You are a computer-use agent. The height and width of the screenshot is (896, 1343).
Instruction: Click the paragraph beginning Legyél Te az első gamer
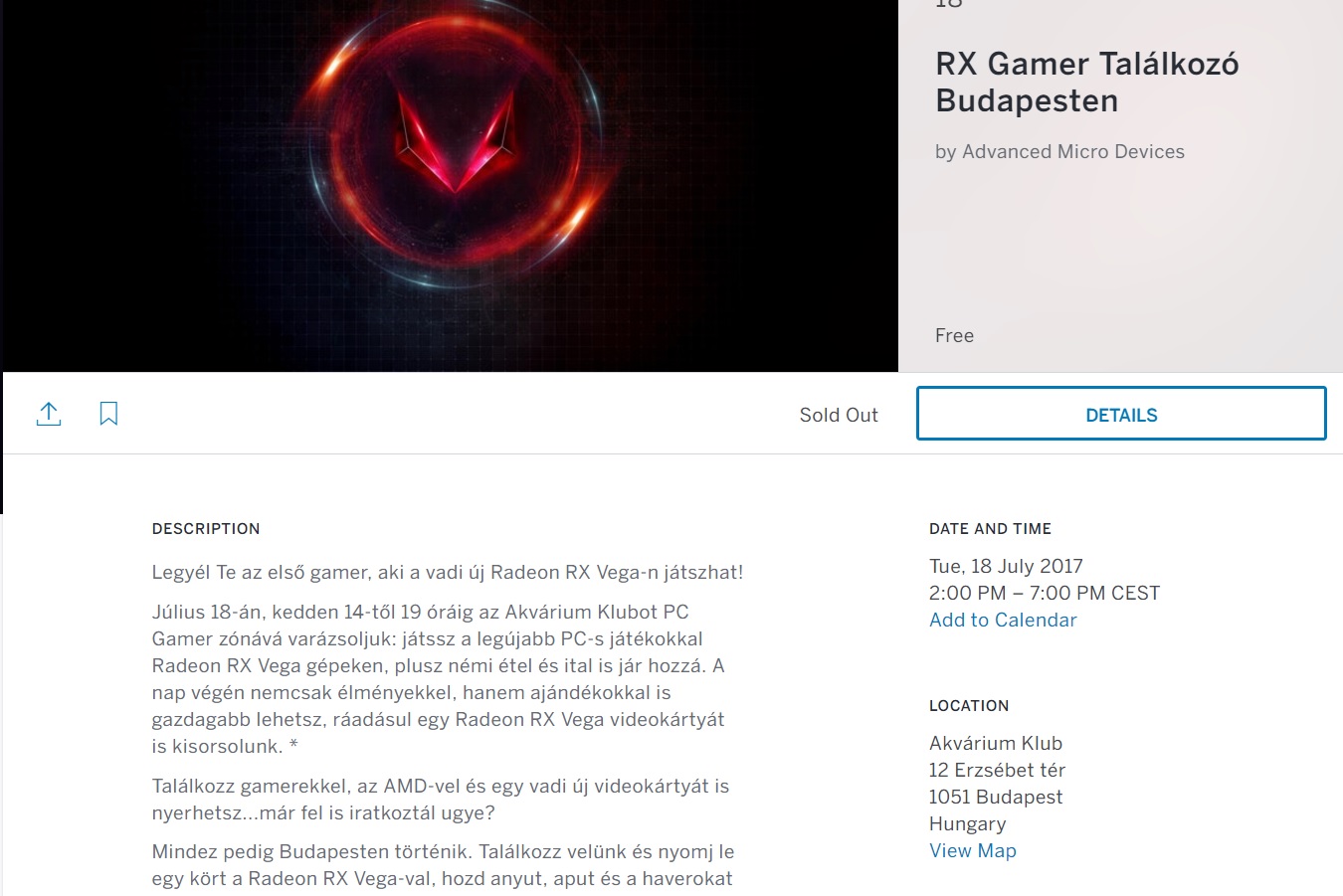[x=448, y=572]
